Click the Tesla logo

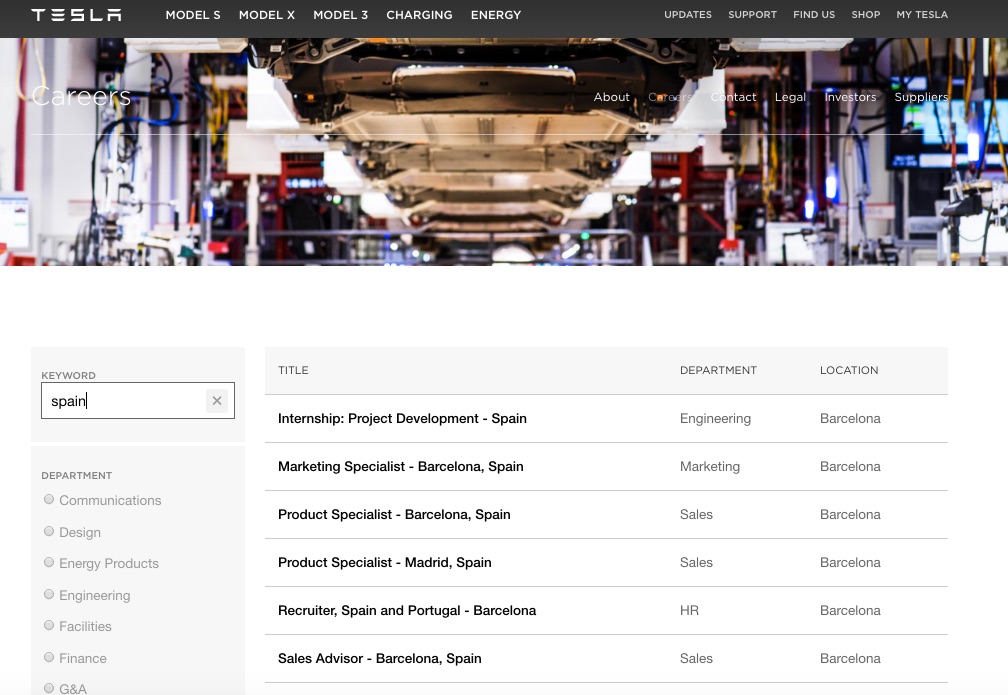click(x=76, y=15)
